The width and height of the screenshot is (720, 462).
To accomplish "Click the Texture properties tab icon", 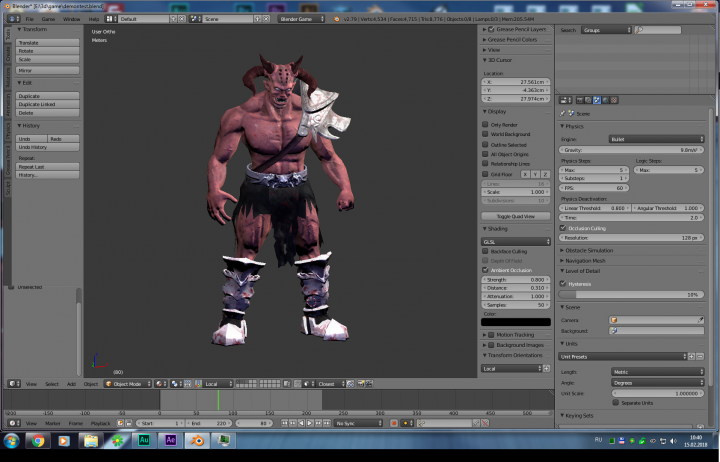I will (614, 100).
